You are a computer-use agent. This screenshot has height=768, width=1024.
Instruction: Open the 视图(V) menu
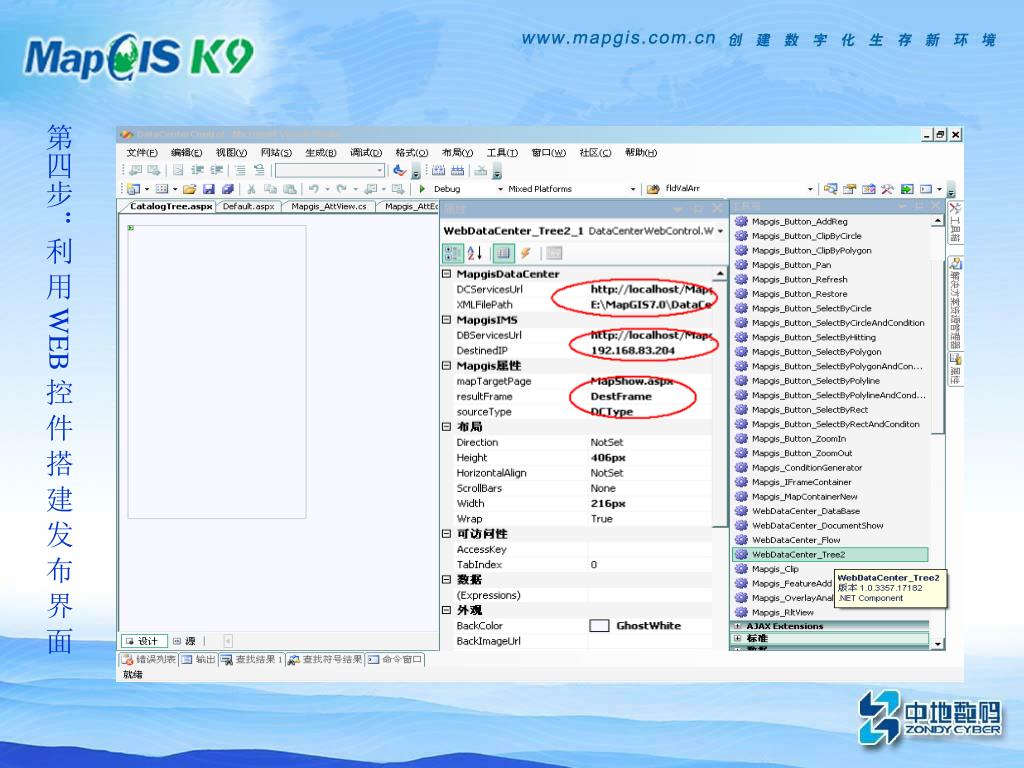(231, 152)
